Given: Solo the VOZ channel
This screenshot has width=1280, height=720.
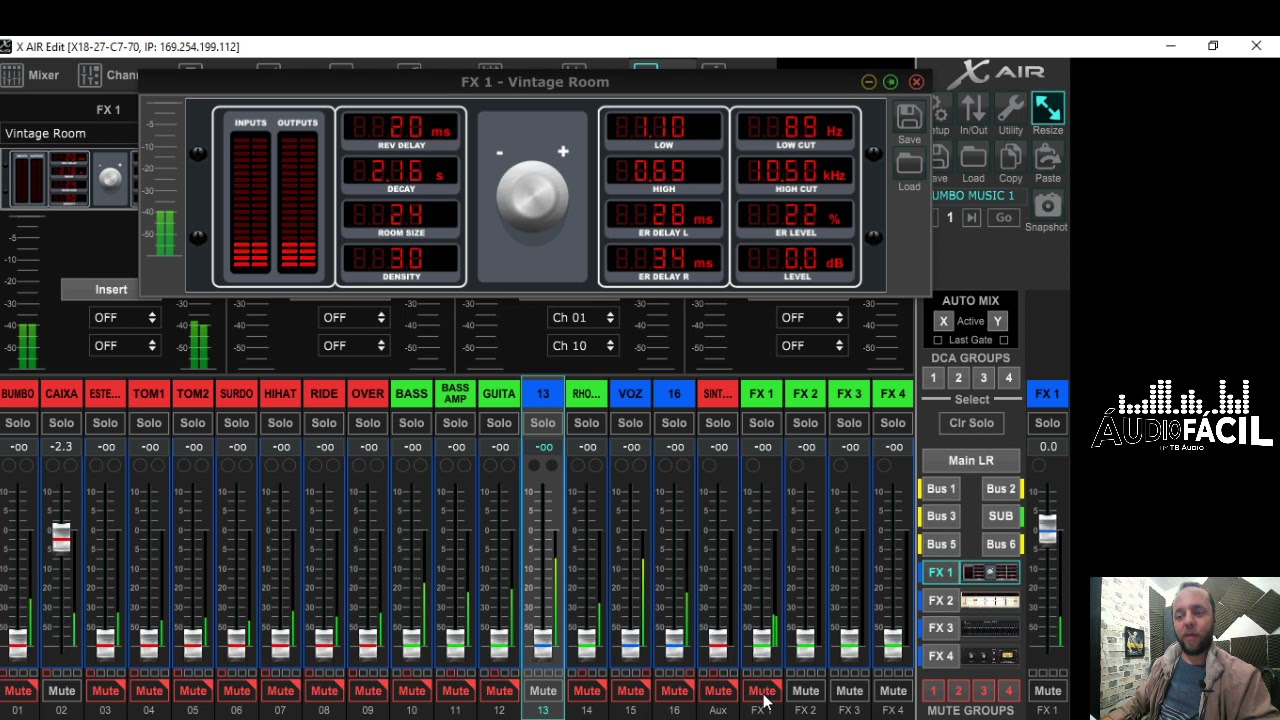Looking at the screenshot, I should click(x=630, y=423).
